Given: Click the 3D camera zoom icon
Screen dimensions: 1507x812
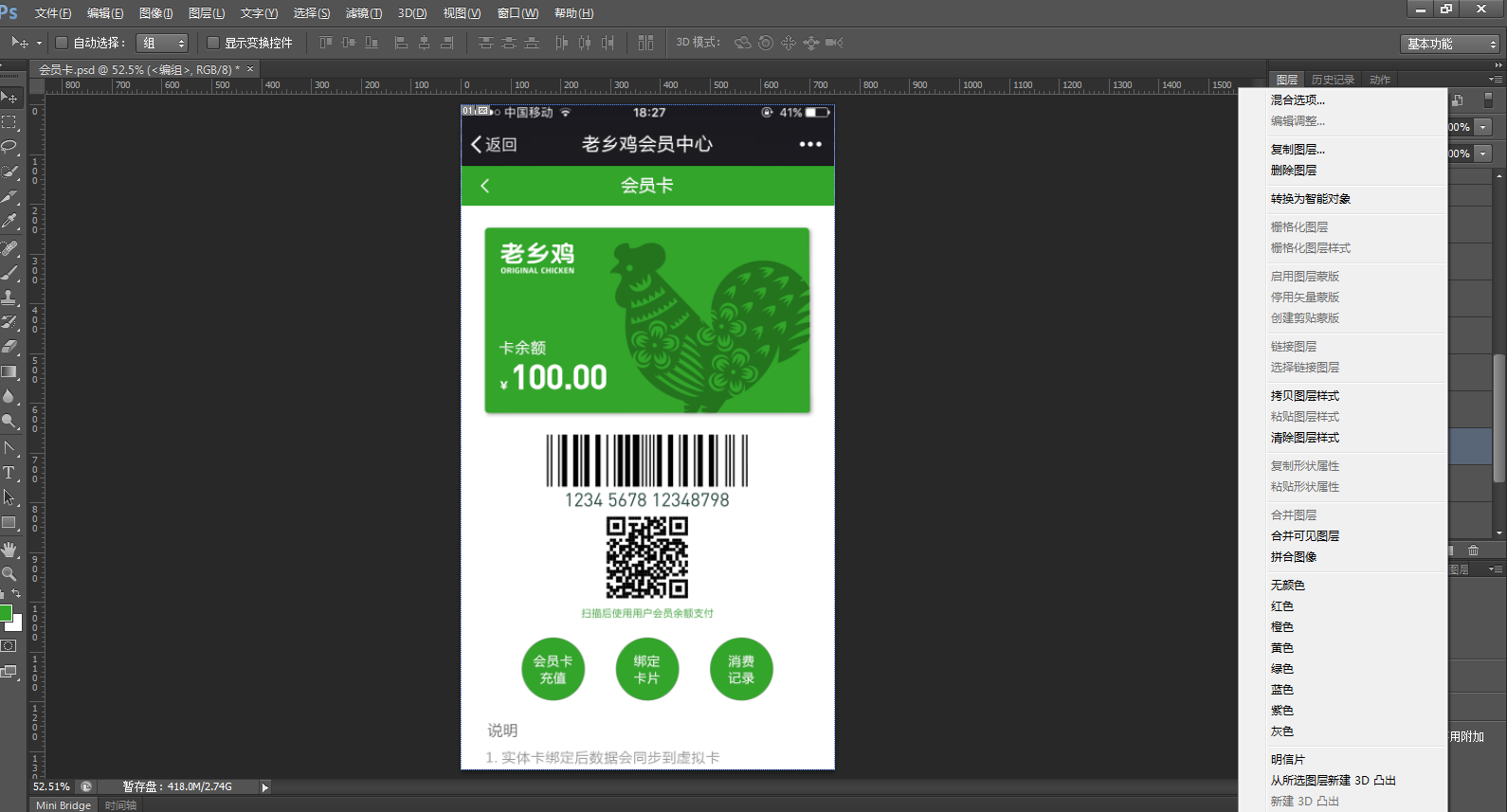Looking at the screenshot, I should click(x=834, y=43).
